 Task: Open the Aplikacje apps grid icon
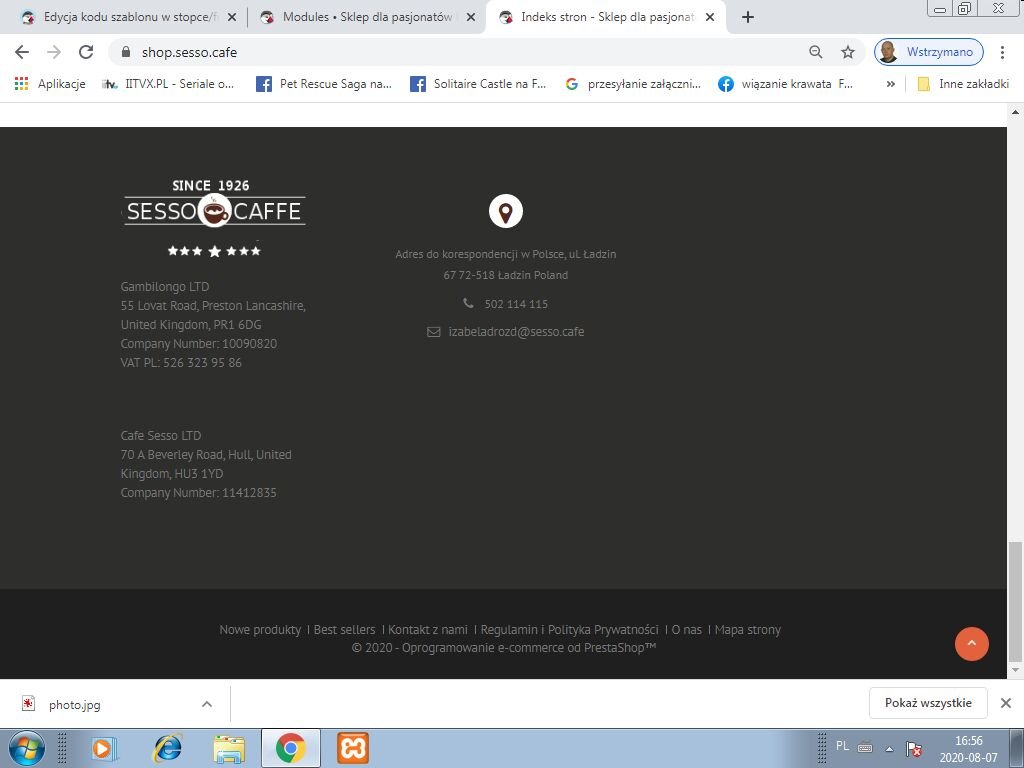point(21,84)
